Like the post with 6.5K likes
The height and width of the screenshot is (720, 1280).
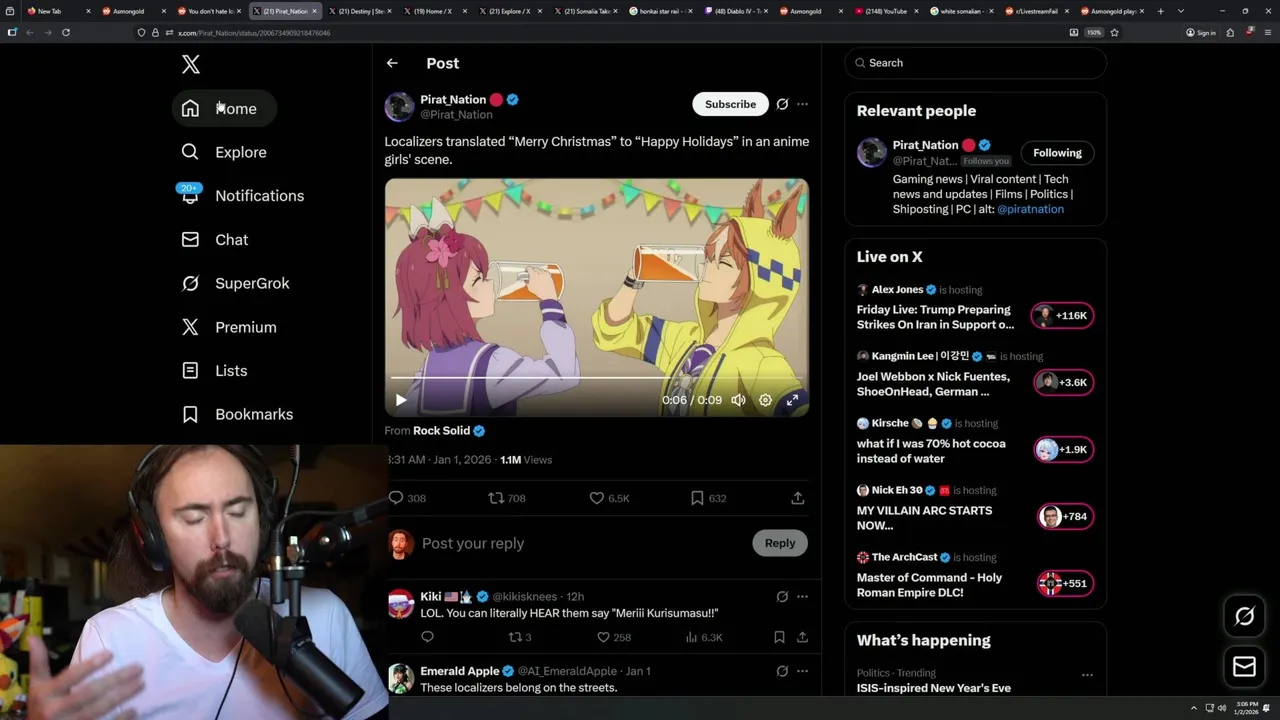(608, 498)
